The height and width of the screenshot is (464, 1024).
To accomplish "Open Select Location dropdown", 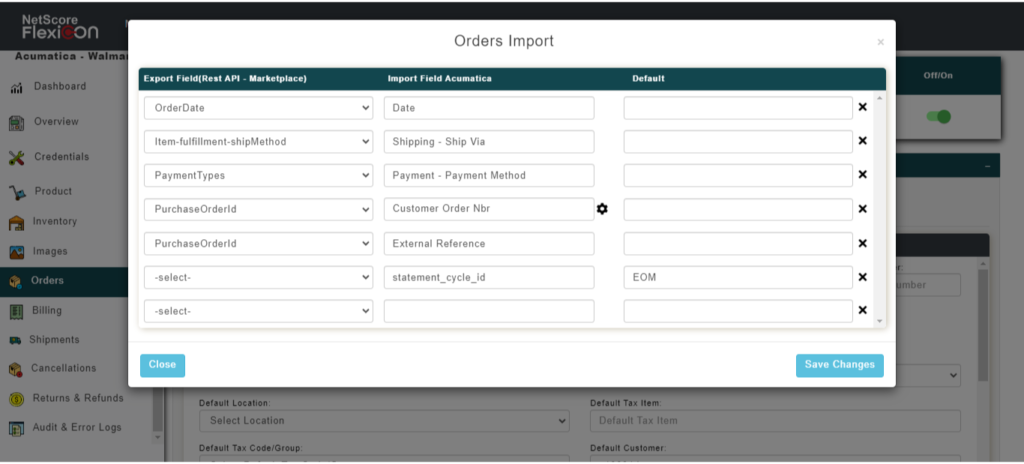I will (x=384, y=421).
